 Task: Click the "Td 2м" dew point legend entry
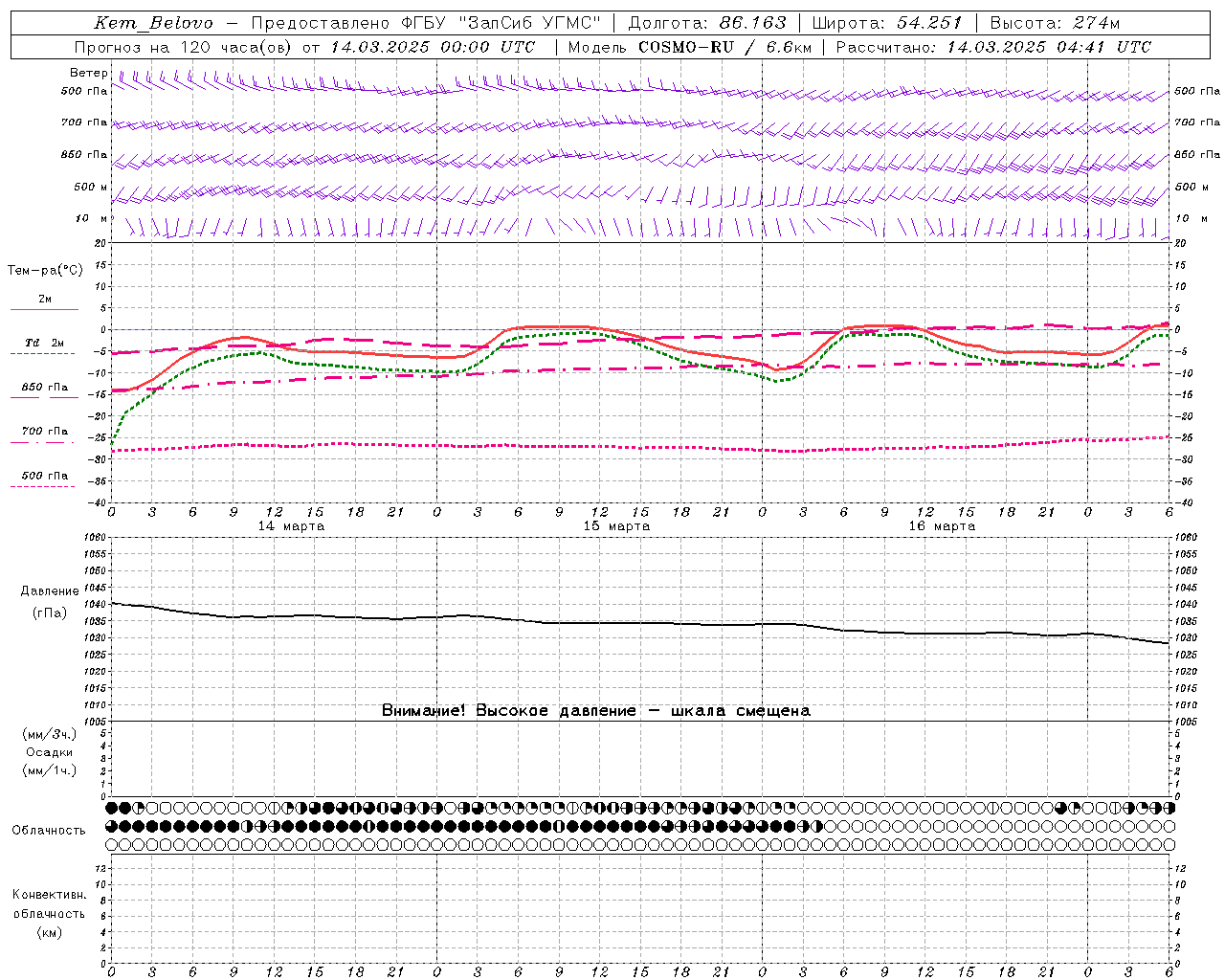point(44,343)
